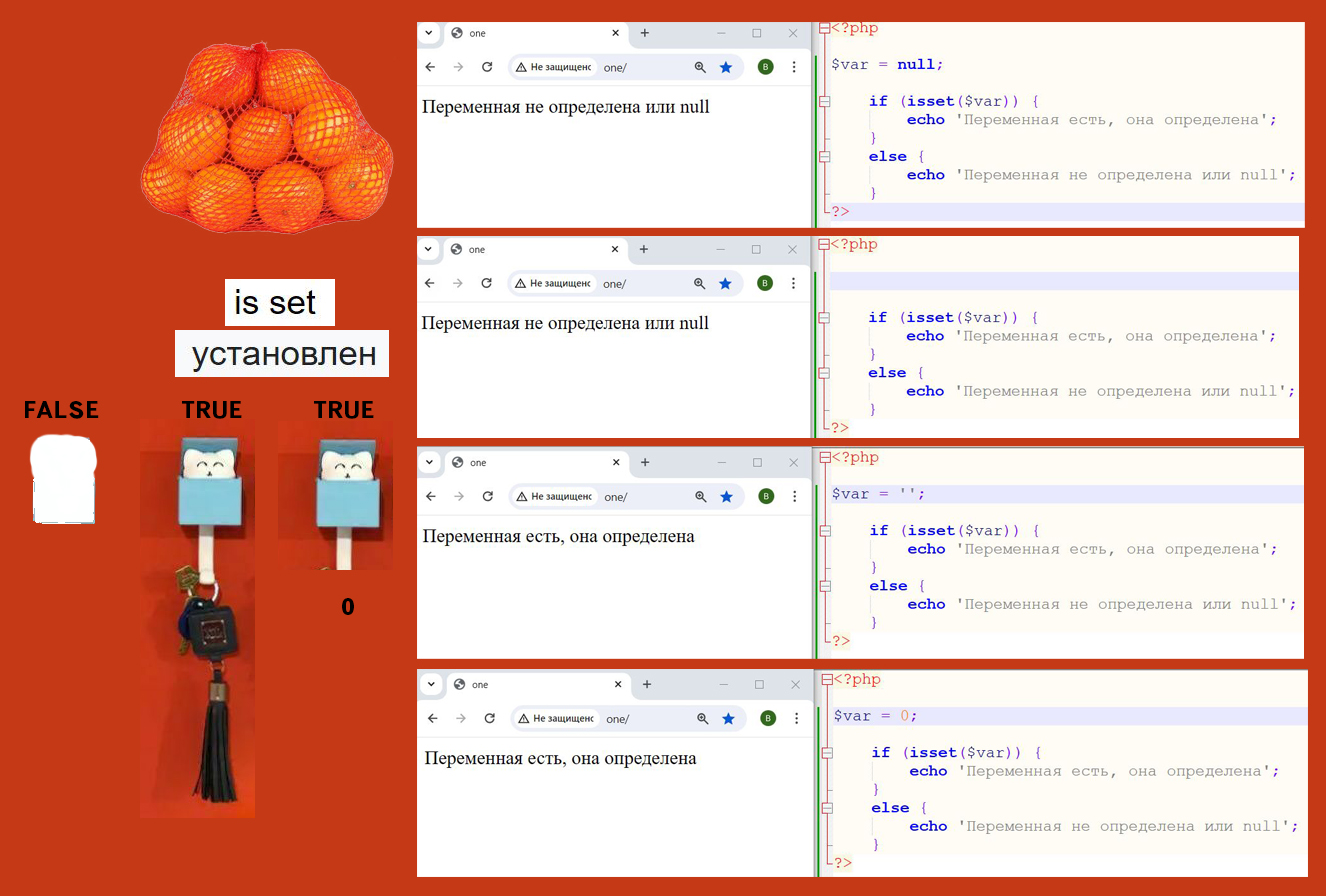1326x896 pixels.
Task: Toggle the bookmark star in the third browser
Action: [727, 496]
